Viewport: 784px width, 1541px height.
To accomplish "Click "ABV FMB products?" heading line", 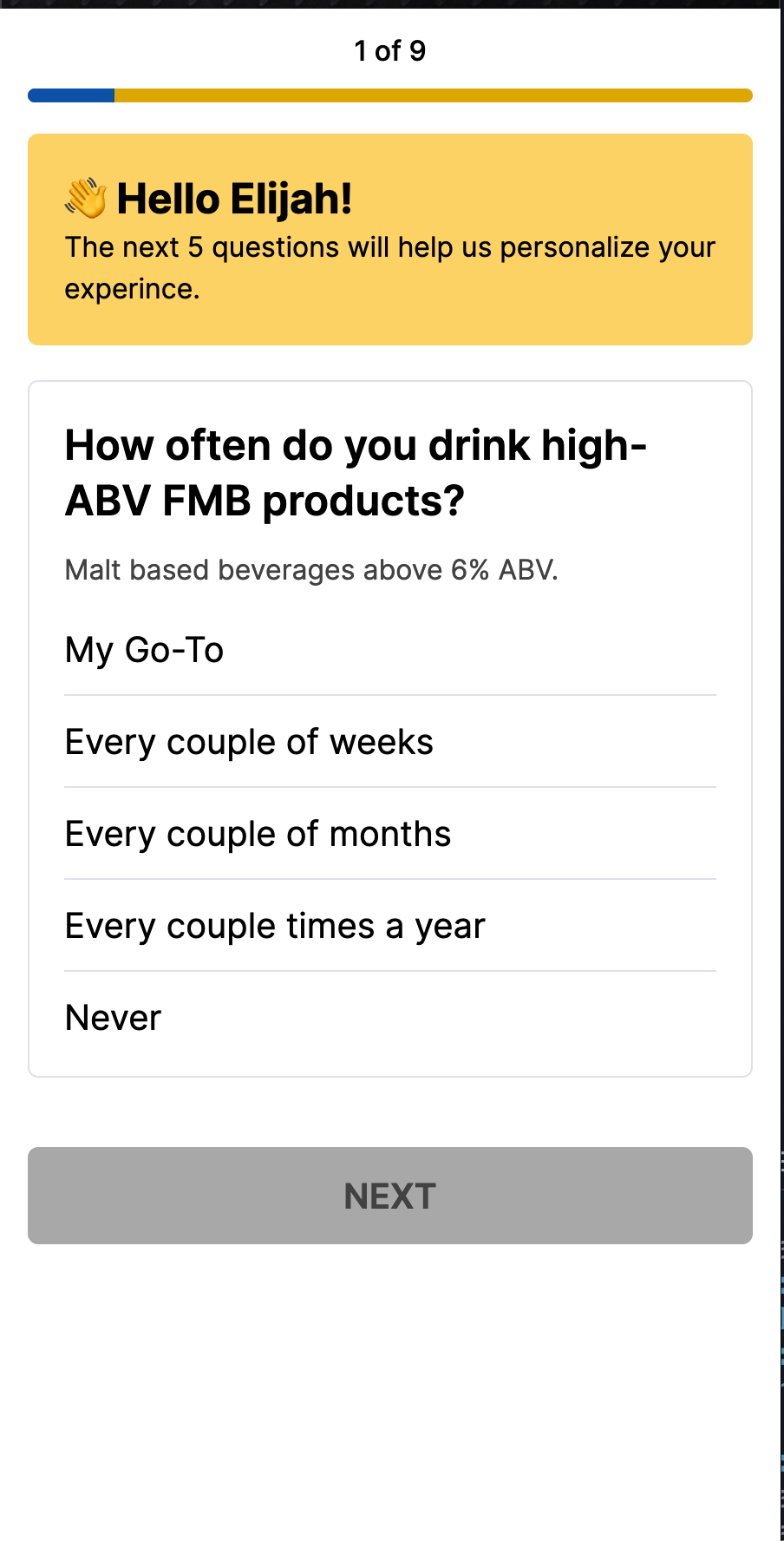I will pyautogui.click(x=265, y=502).
